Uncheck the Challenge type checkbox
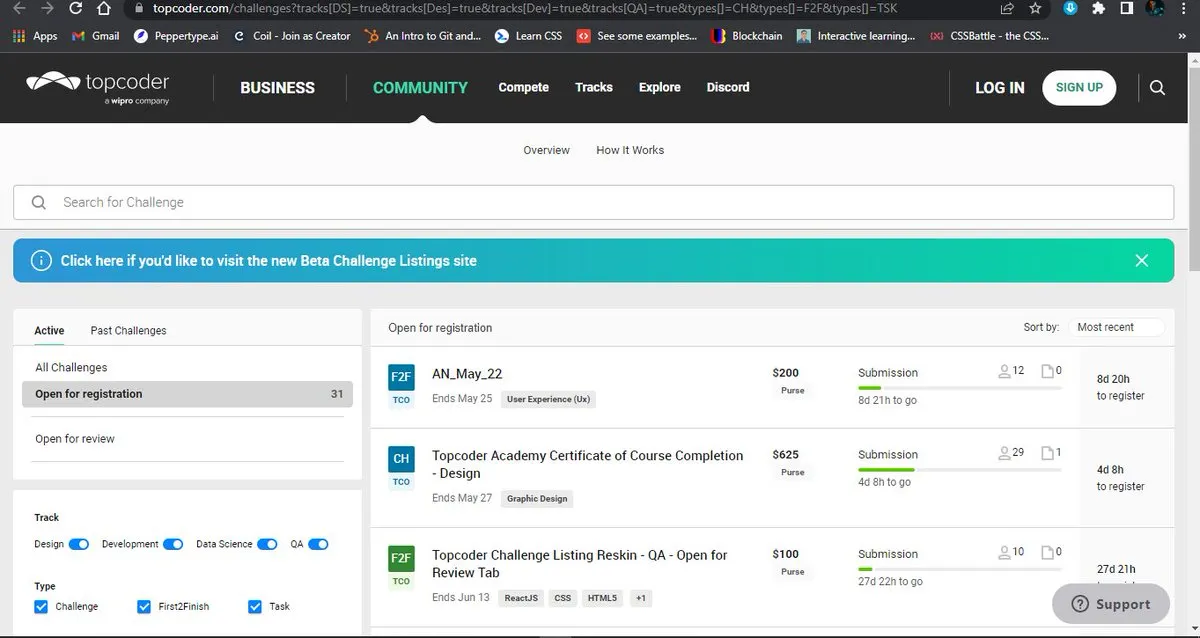The image size is (1200, 638). [40, 606]
